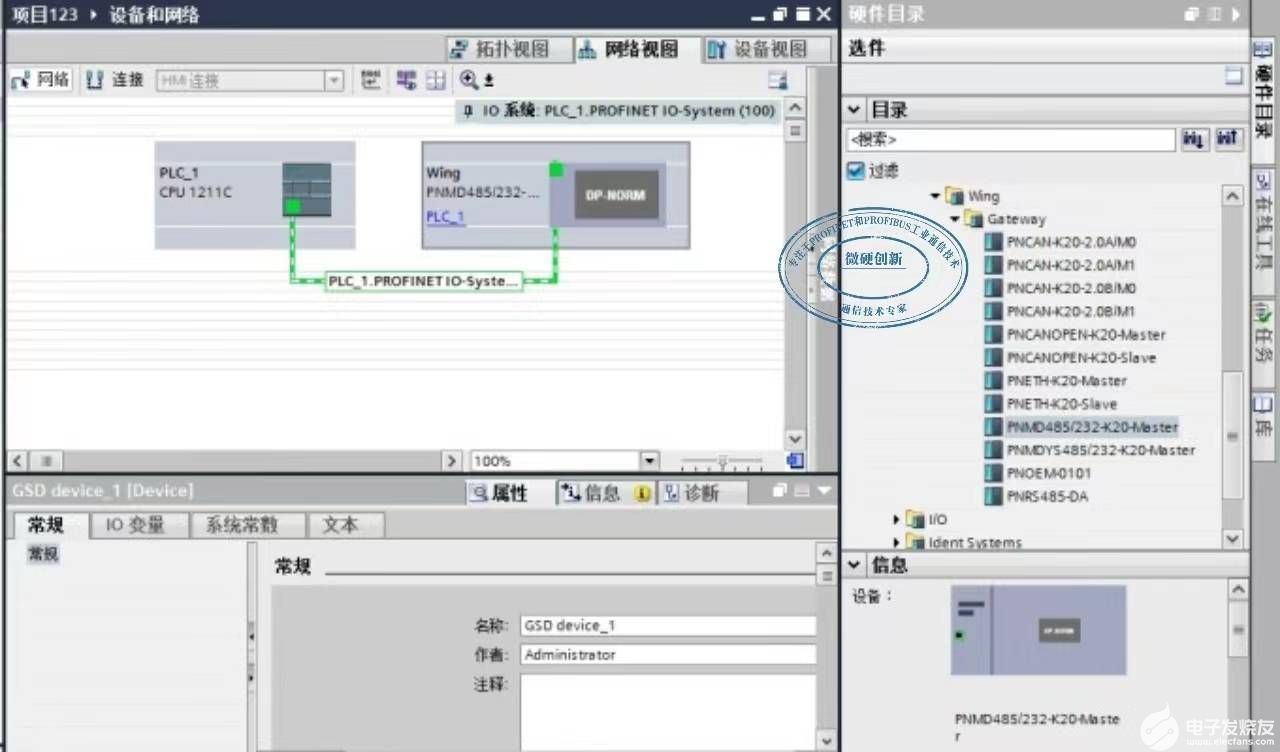Screen dimensions: 1280x752
Task: Click the pin icon beside IO 系统 label
Action: pyautogui.click(x=467, y=110)
